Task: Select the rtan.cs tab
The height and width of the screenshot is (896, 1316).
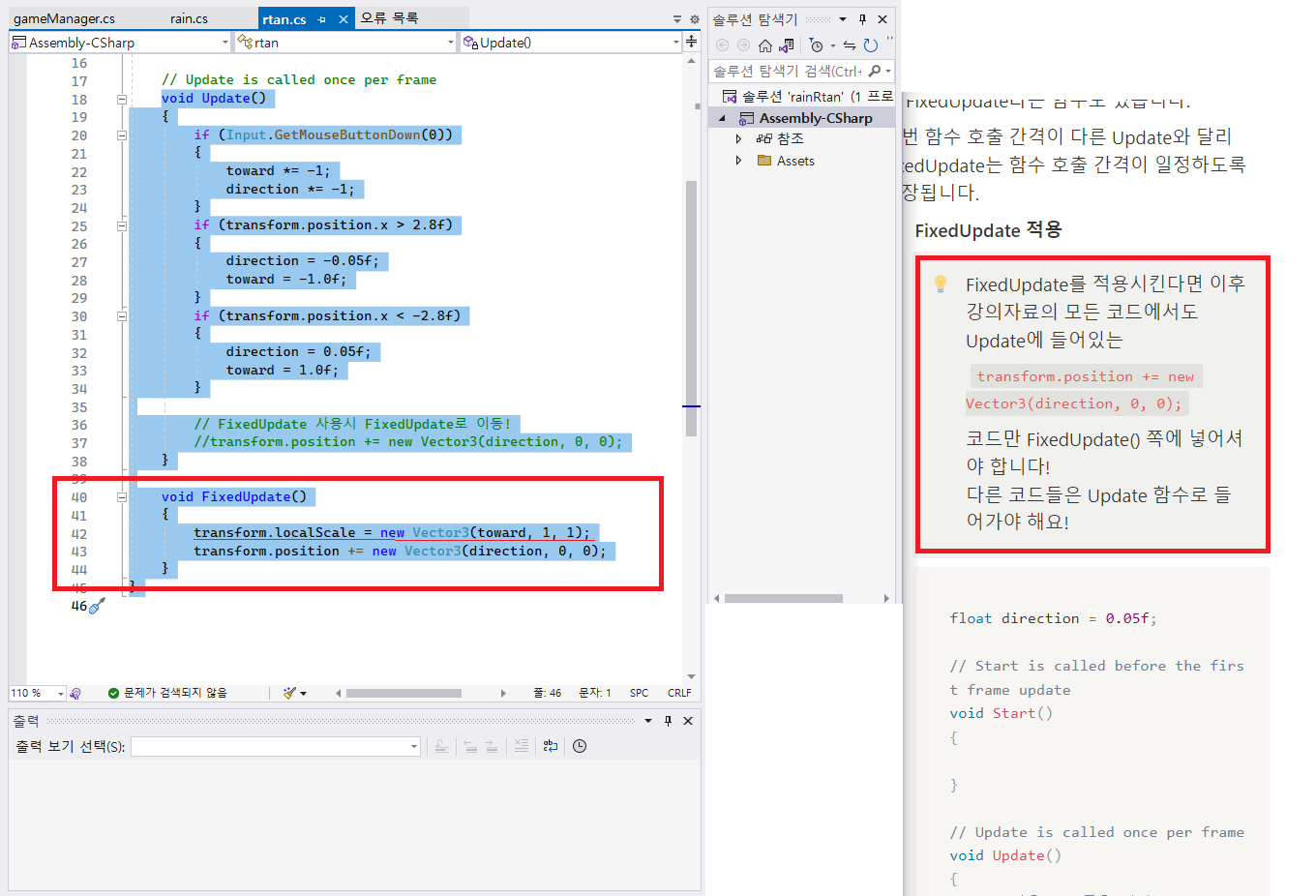Action: tap(284, 18)
